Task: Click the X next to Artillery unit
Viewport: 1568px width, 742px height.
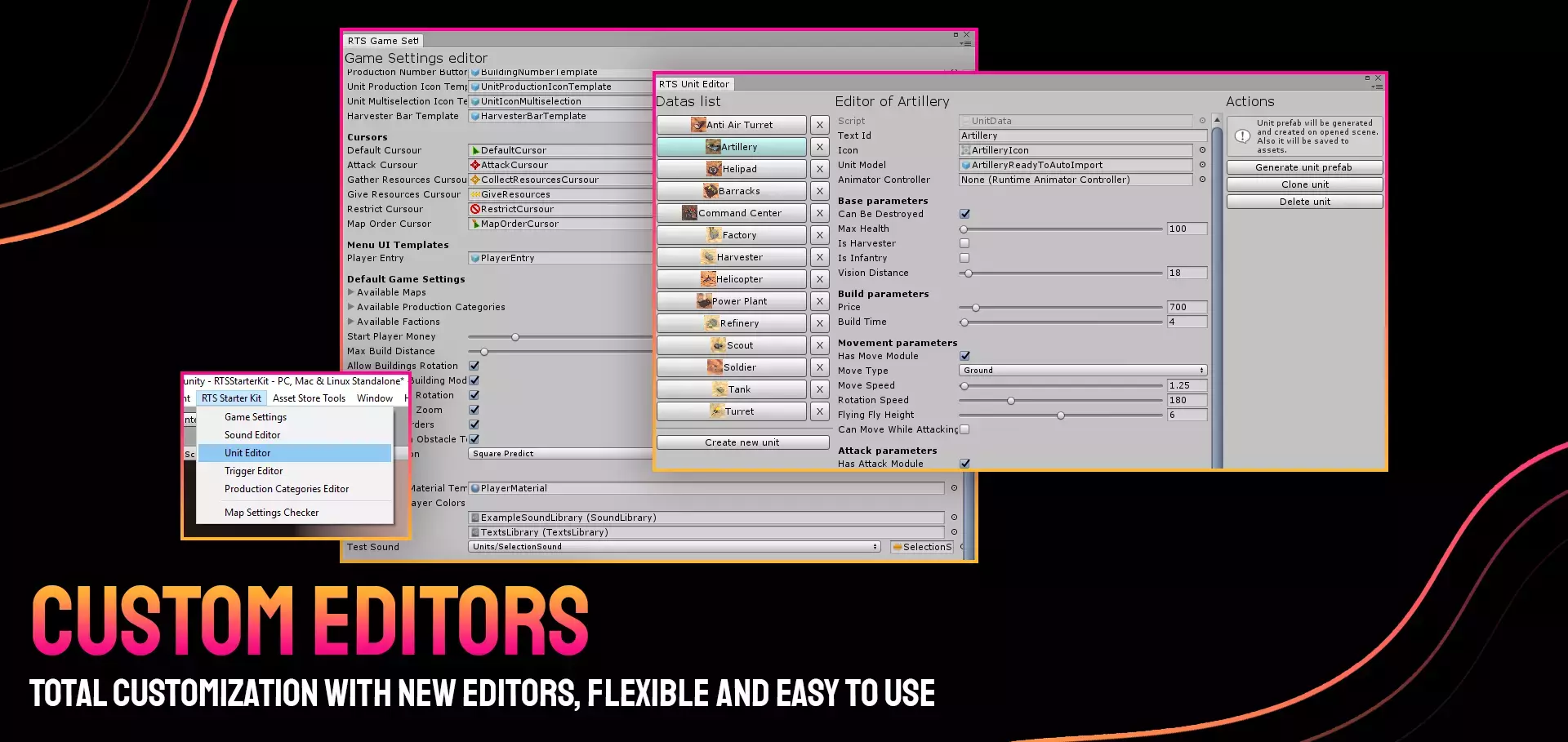Action: pyautogui.click(x=820, y=147)
